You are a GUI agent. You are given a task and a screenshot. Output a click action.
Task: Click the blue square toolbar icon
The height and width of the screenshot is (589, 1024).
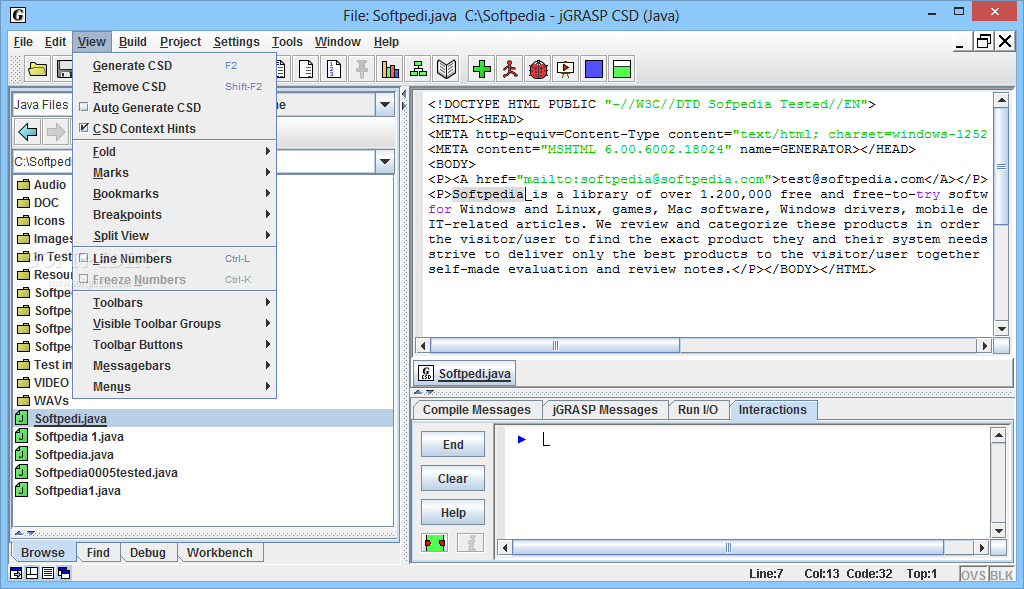point(594,69)
